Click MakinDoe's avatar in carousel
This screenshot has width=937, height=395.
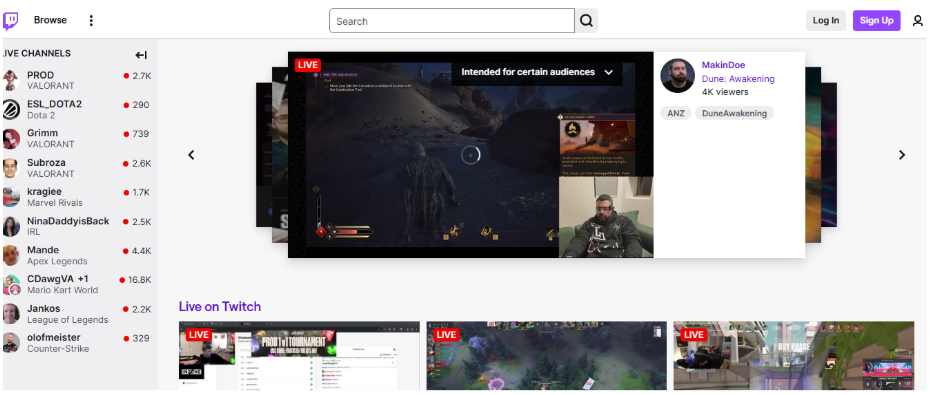coord(677,75)
